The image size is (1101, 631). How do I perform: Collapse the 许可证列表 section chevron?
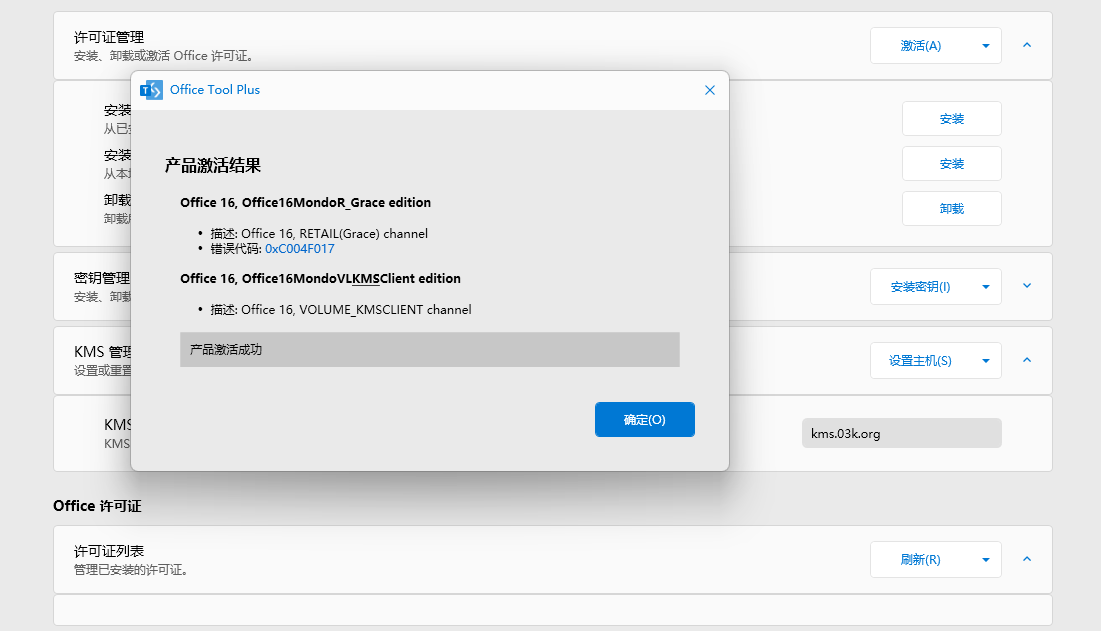coord(1027,559)
